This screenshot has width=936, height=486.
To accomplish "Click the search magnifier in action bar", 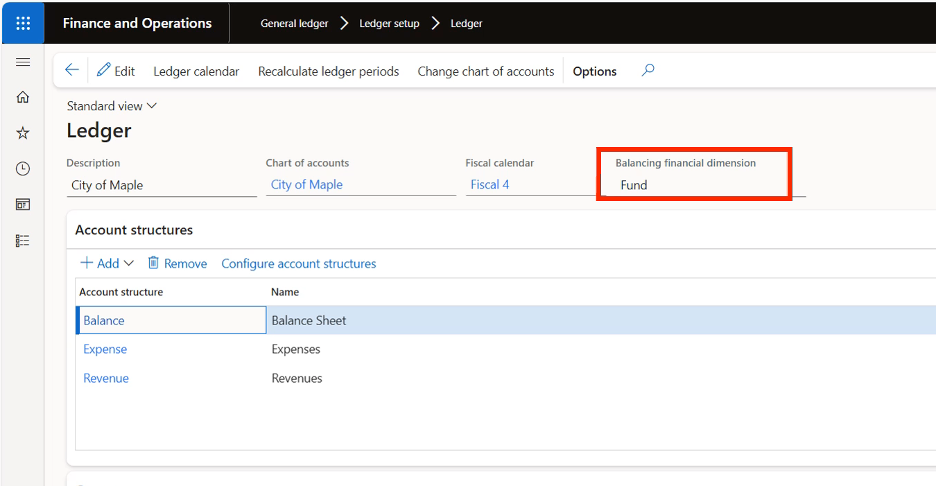I will [648, 70].
